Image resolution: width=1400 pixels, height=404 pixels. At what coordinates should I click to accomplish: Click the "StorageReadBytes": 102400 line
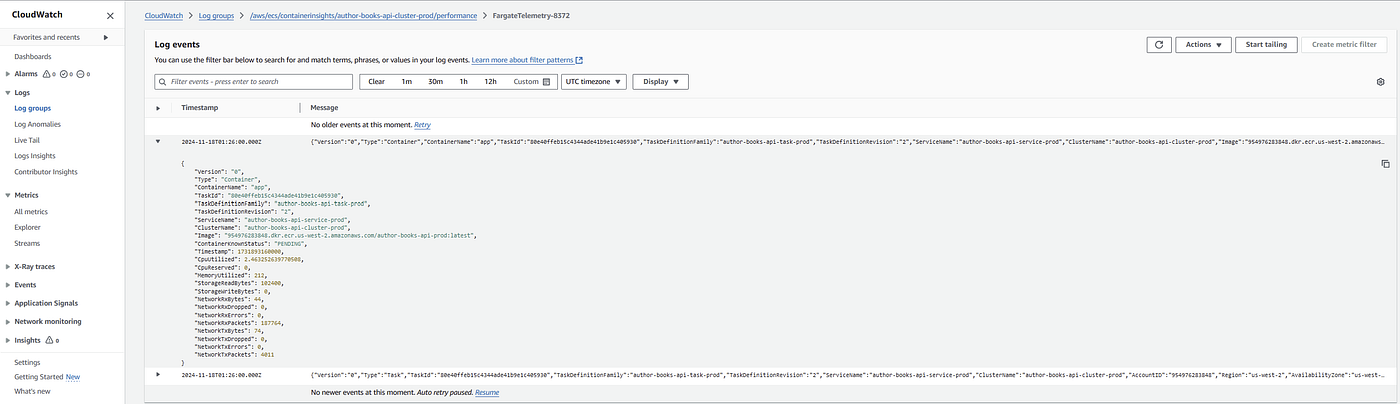[x=238, y=283]
